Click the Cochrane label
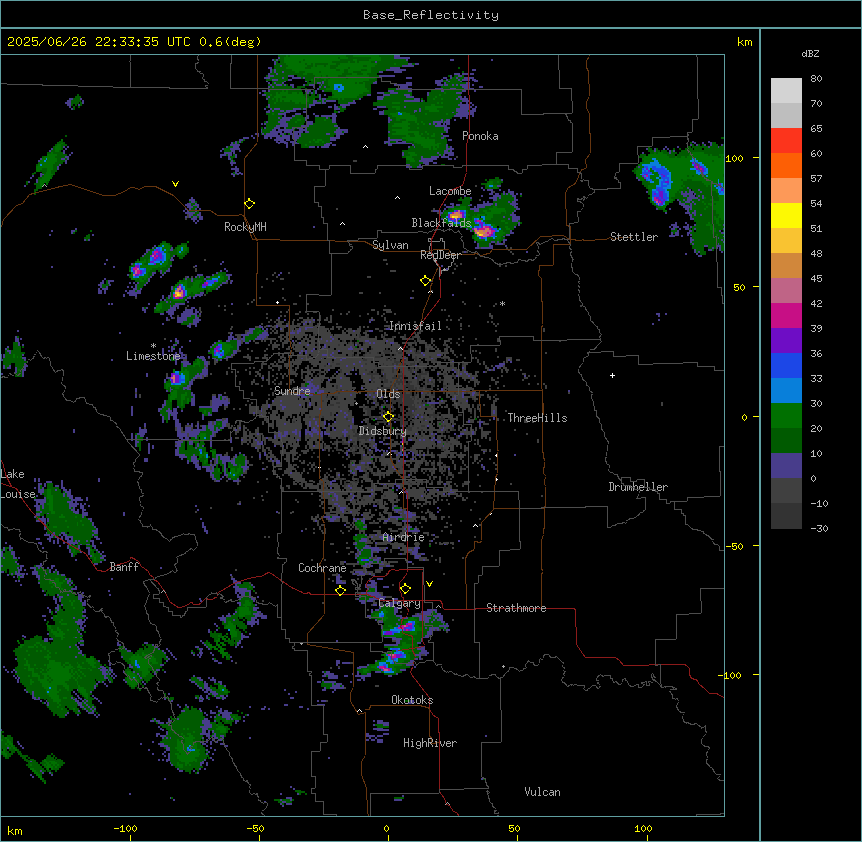 coord(322,568)
